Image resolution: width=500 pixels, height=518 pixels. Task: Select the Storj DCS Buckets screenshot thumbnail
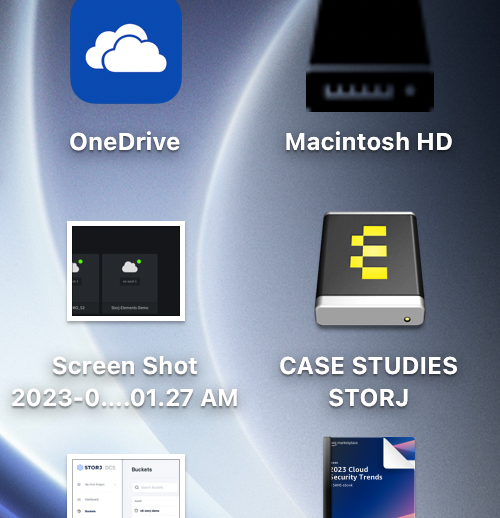click(126, 486)
